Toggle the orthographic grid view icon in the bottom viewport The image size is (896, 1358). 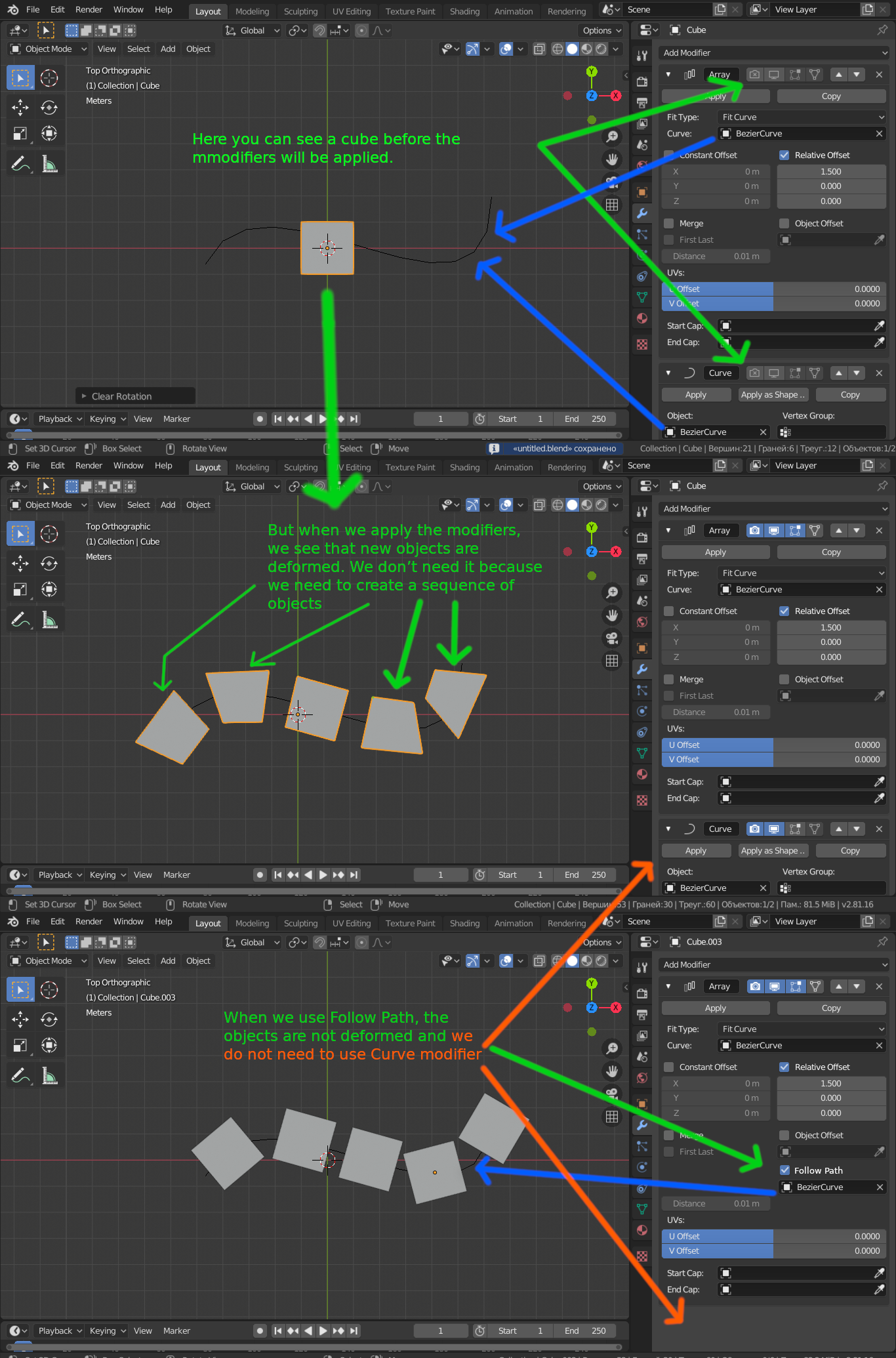pyautogui.click(x=612, y=1117)
